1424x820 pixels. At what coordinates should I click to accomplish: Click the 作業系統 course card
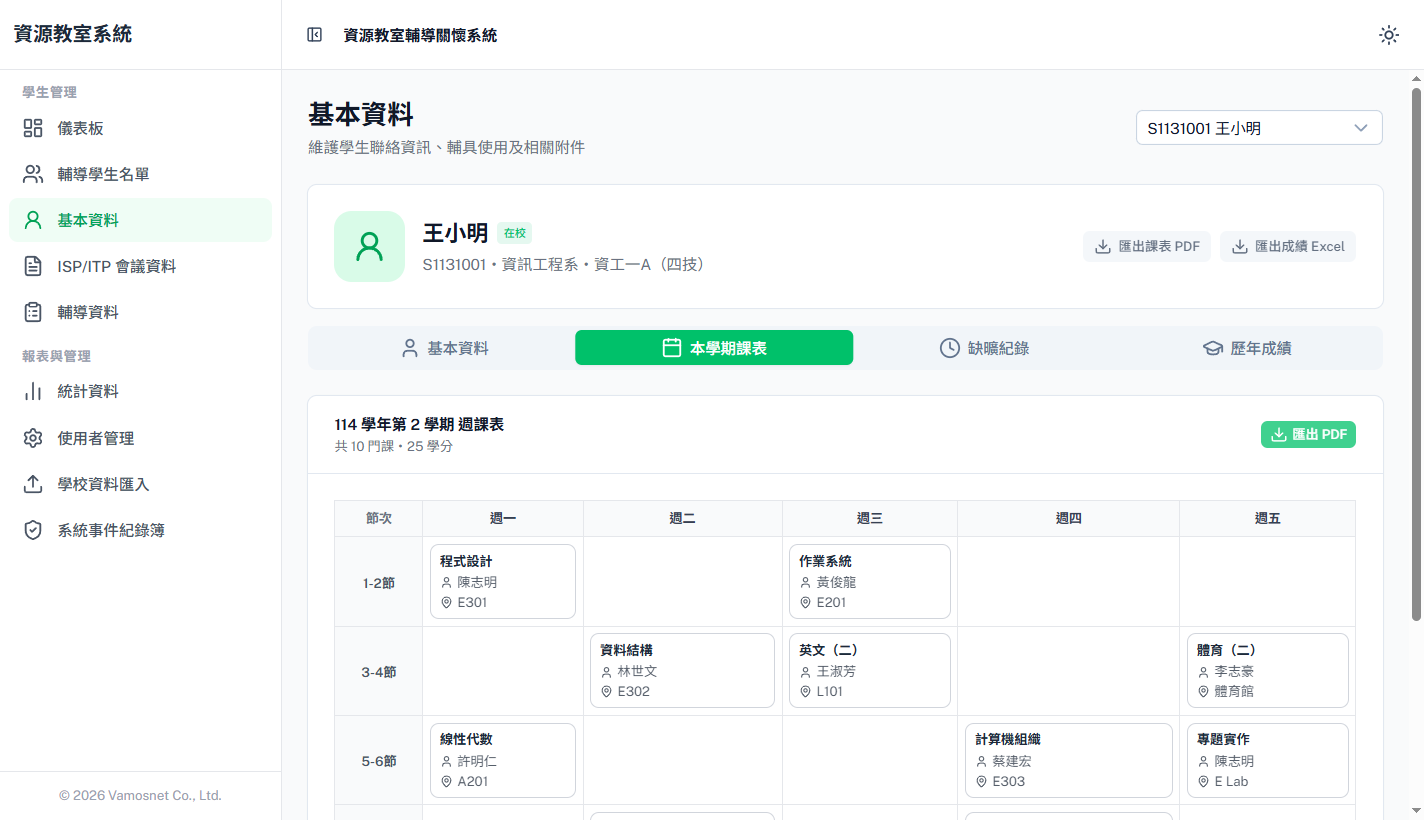pyautogui.click(x=870, y=582)
